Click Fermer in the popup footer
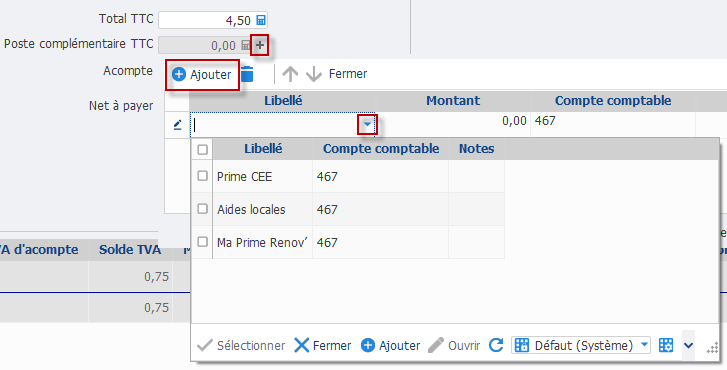 pyautogui.click(x=323, y=345)
